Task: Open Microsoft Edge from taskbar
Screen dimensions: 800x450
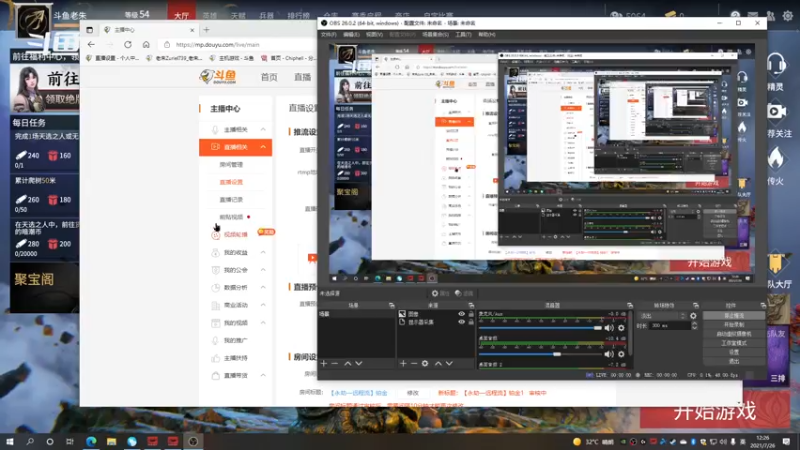Action: (x=91, y=441)
